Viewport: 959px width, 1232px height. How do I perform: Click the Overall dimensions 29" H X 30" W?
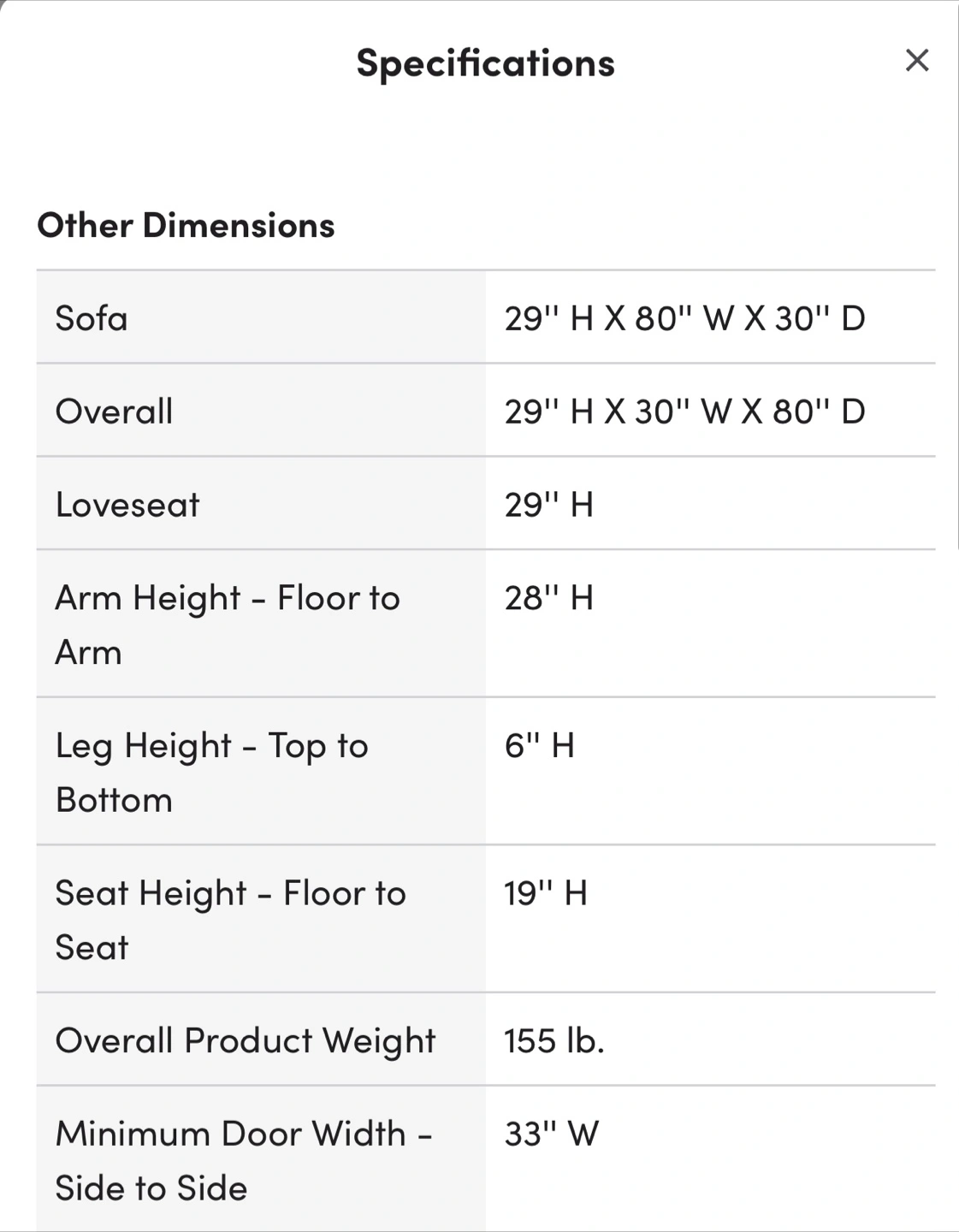pos(684,412)
